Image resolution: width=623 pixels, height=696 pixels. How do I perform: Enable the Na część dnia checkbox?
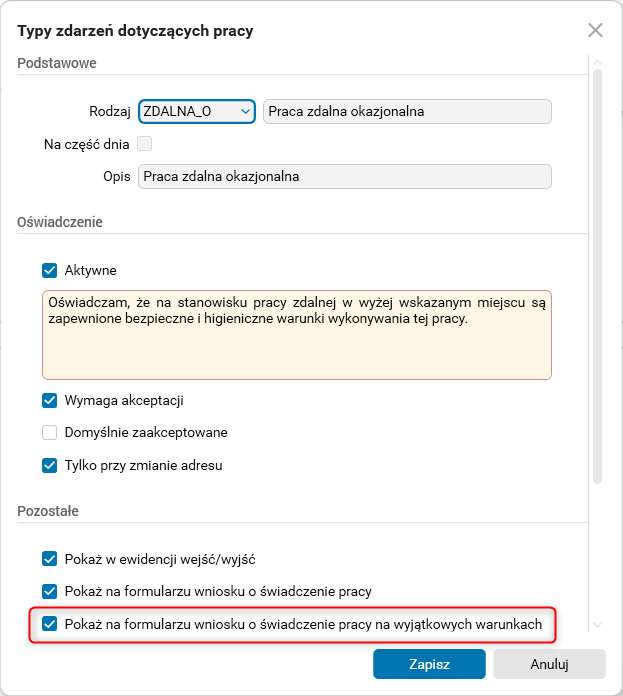tap(145, 144)
